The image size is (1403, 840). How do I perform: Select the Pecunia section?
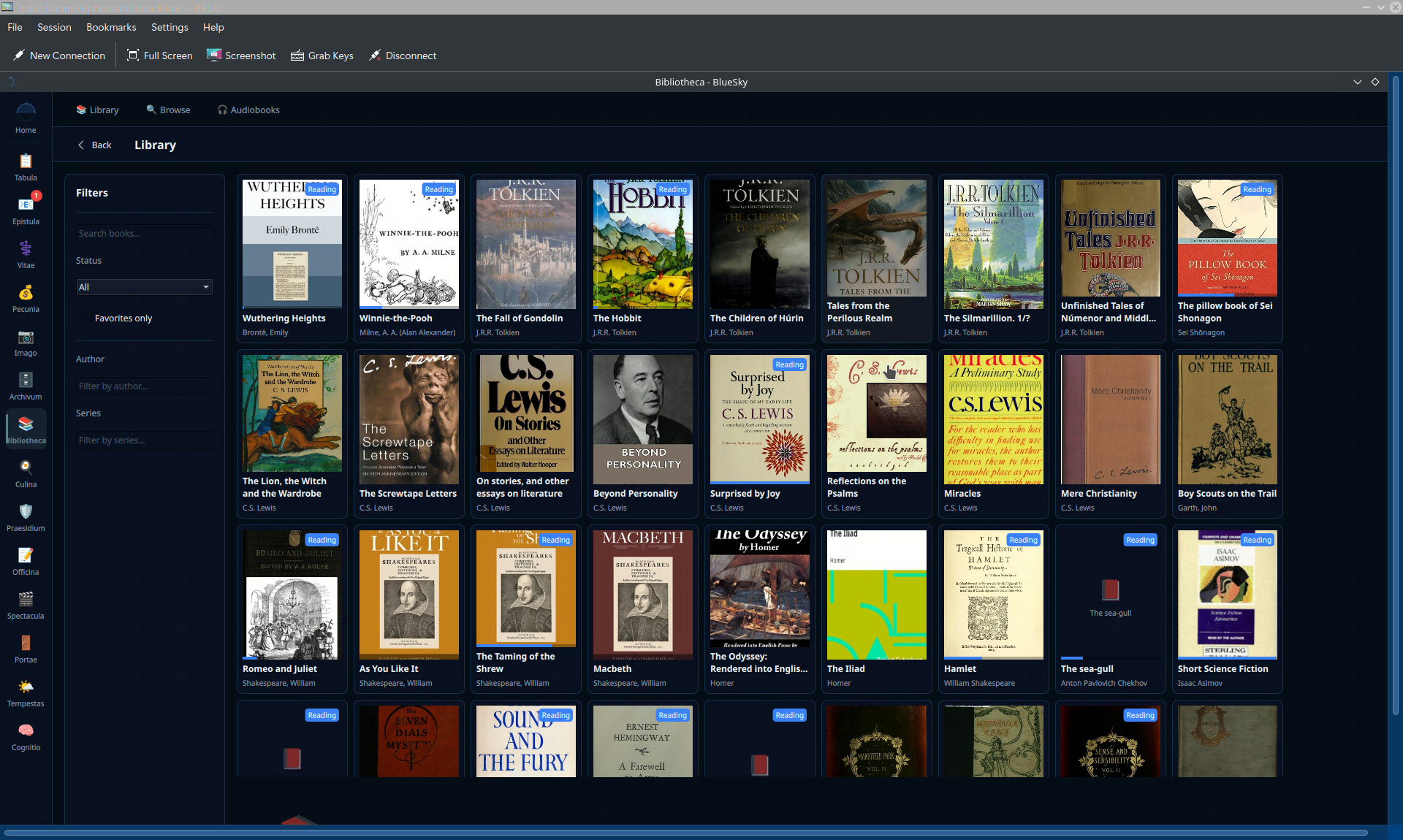tap(26, 296)
